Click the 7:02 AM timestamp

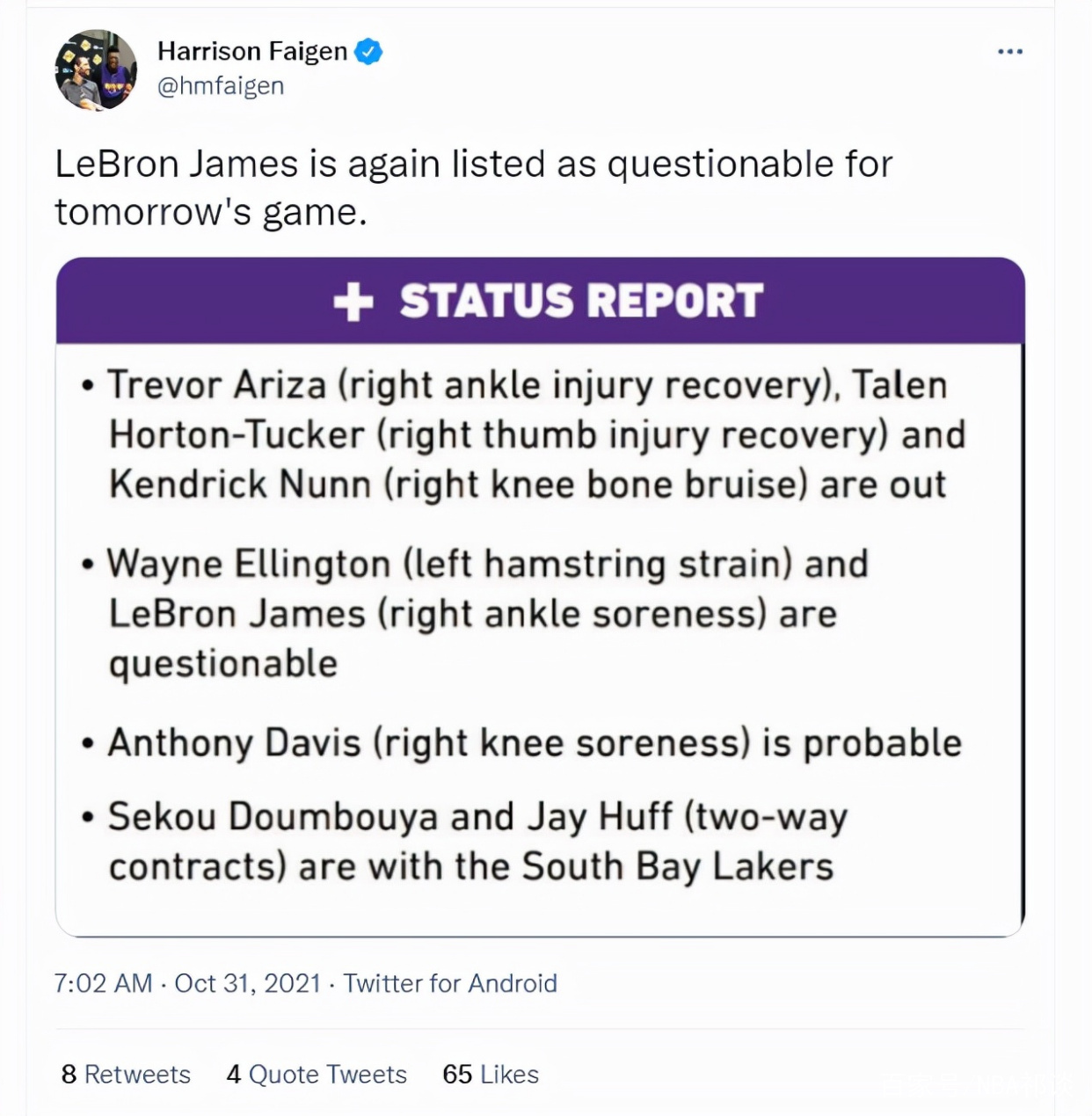pos(103,983)
